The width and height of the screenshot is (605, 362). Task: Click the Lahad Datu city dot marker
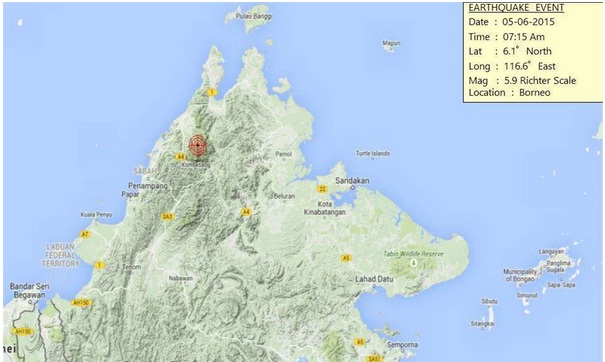coord(374,286)
